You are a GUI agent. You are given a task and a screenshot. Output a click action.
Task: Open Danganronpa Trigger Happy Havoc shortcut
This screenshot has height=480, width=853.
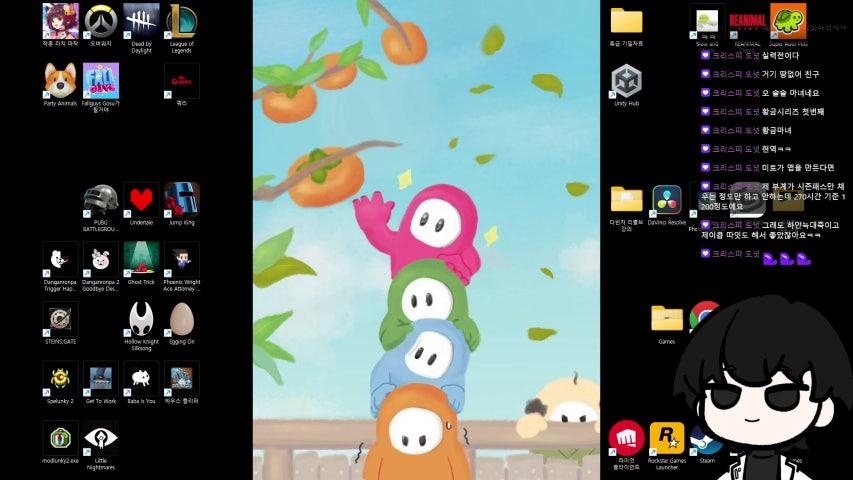click(60, 260)
